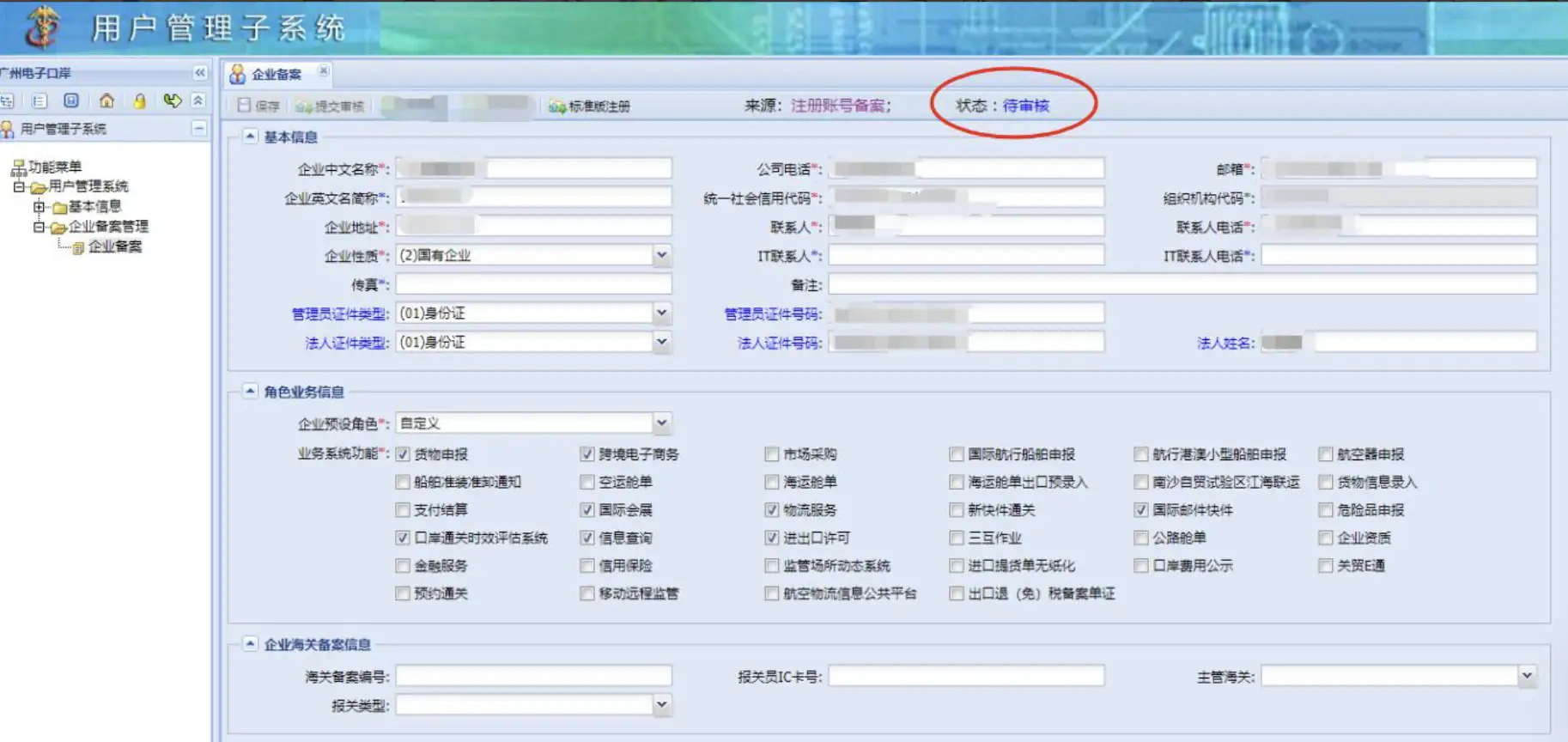Click the folder icon of 企业备案管理
The height and width of the screenshot is (742, 1568).
pos(58,228)
